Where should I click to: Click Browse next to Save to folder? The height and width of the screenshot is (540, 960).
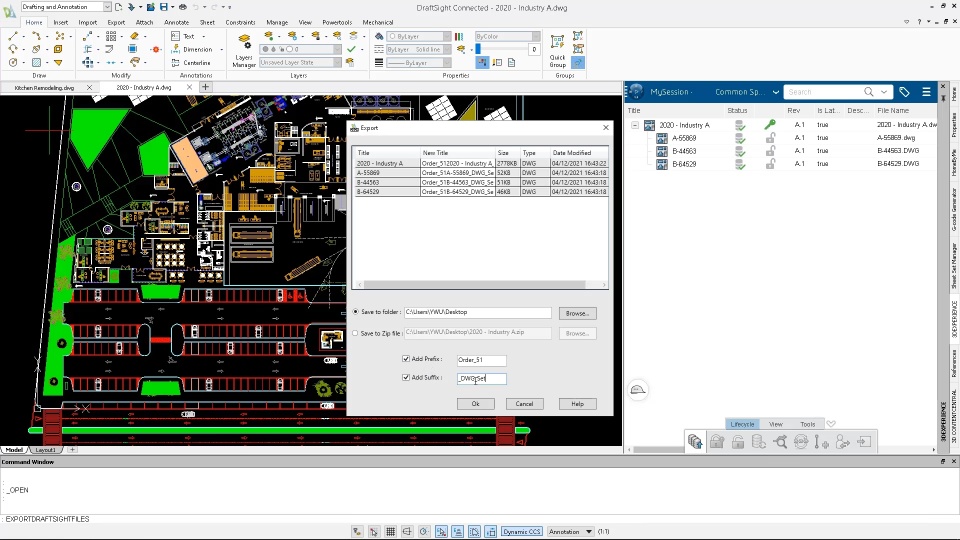click(577, 313)
